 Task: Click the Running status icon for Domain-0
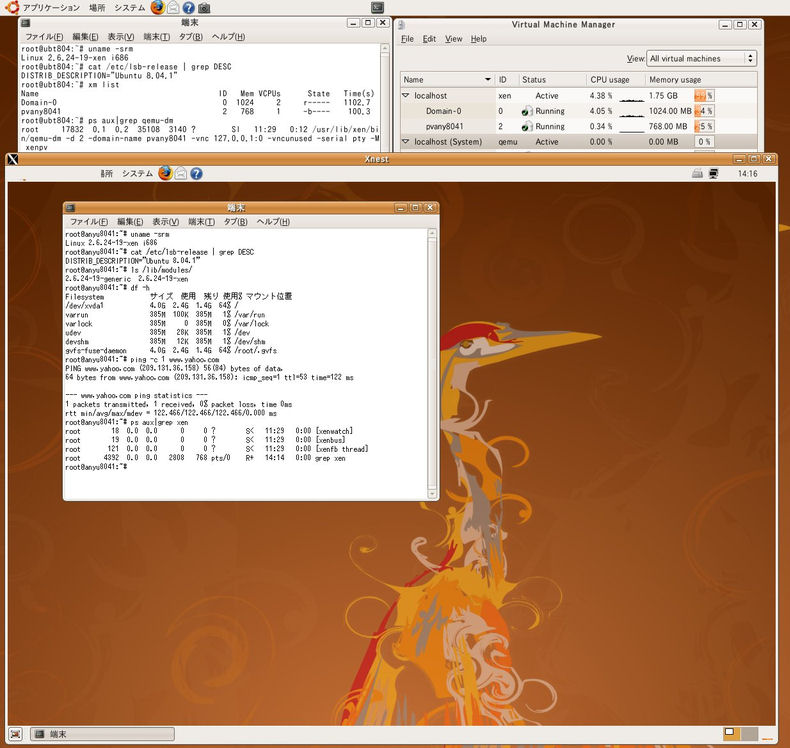pos(527,111)
